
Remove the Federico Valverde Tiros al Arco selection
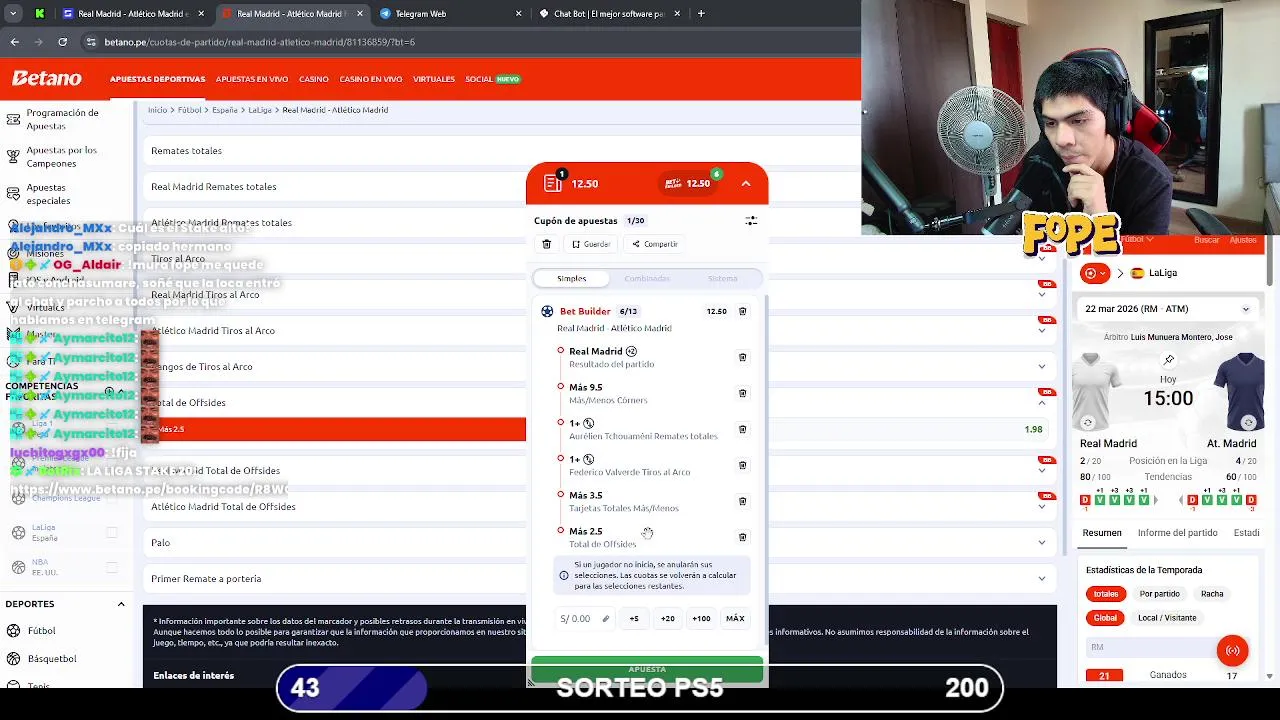pyautogui.click(x=742, y=465)
